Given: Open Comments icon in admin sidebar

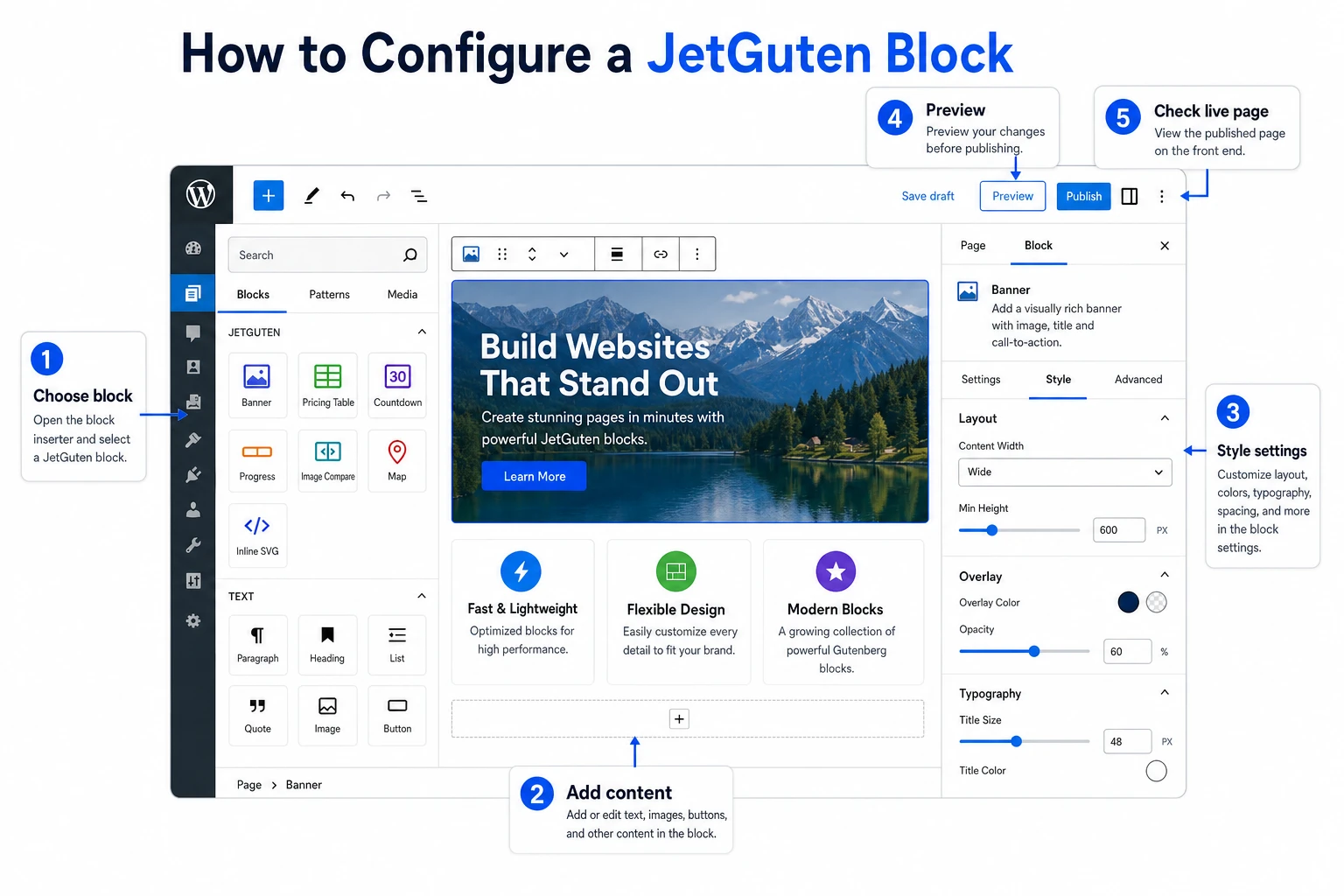Looking at the screenshot, I should point(193,332).
